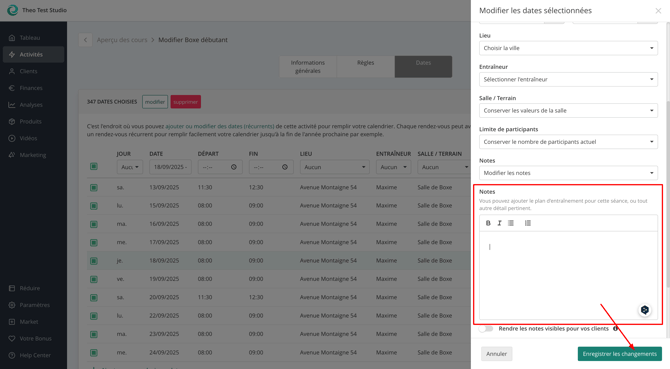Uncheck the select-all checkbox in the filter row

click(94, 167)
